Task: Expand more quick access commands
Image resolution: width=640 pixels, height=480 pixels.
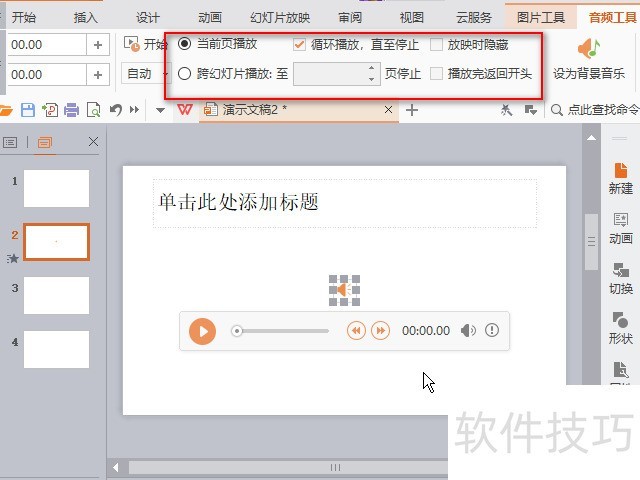Action: [x=134, y=110]
